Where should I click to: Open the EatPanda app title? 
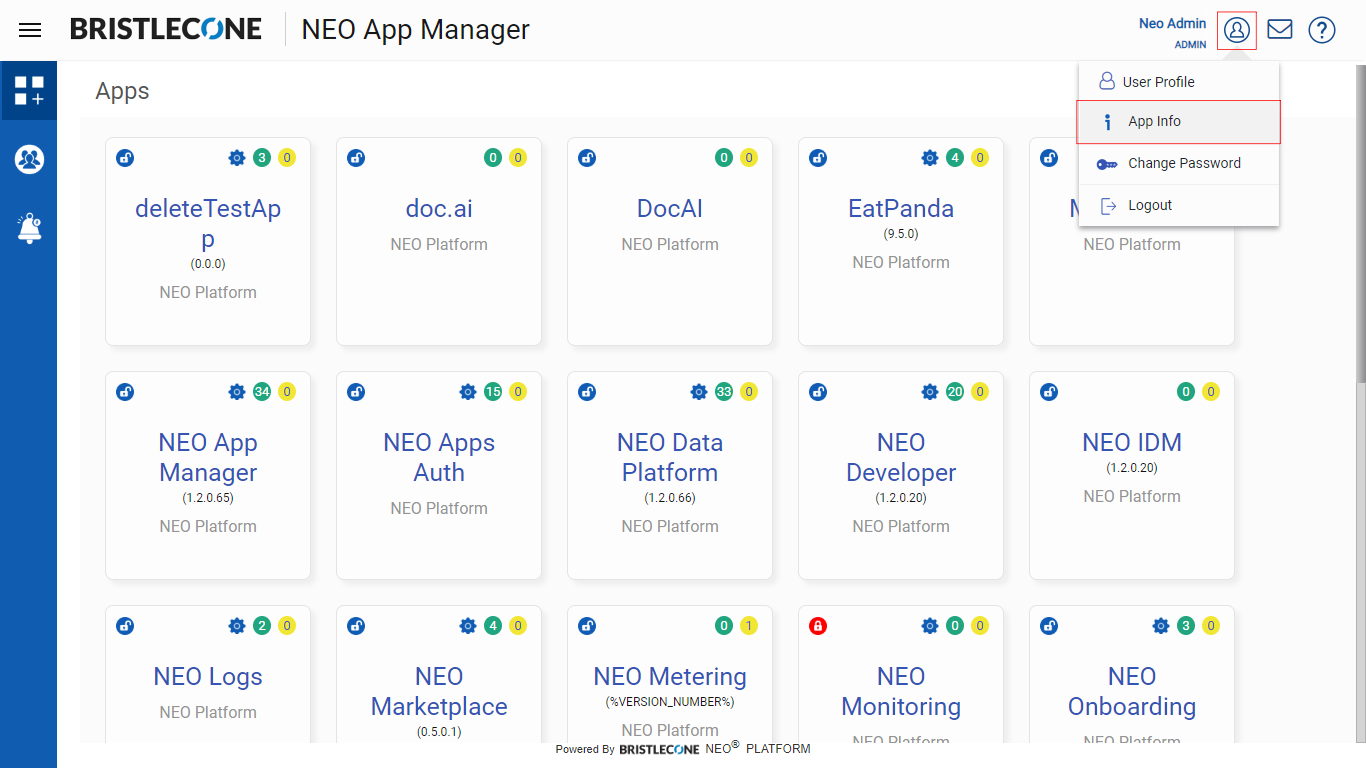[901, 209]
